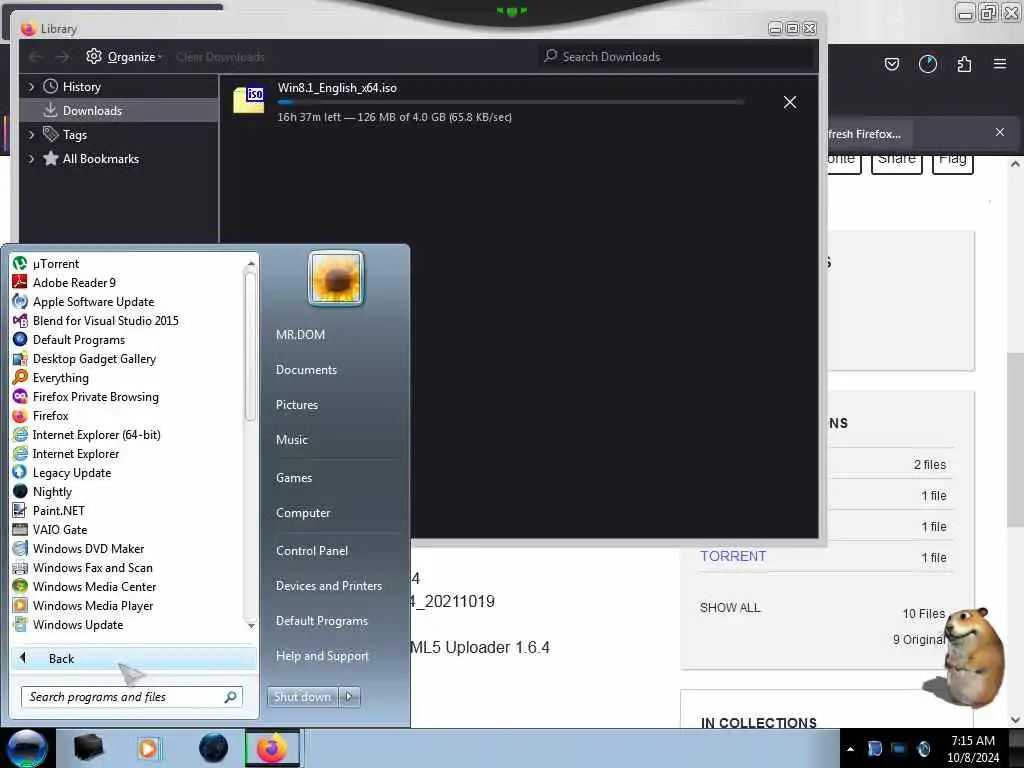Open Default Programs in the Start menu right pane
Viewport: 1024px width, 768px height.
click(x=321, y=620)
